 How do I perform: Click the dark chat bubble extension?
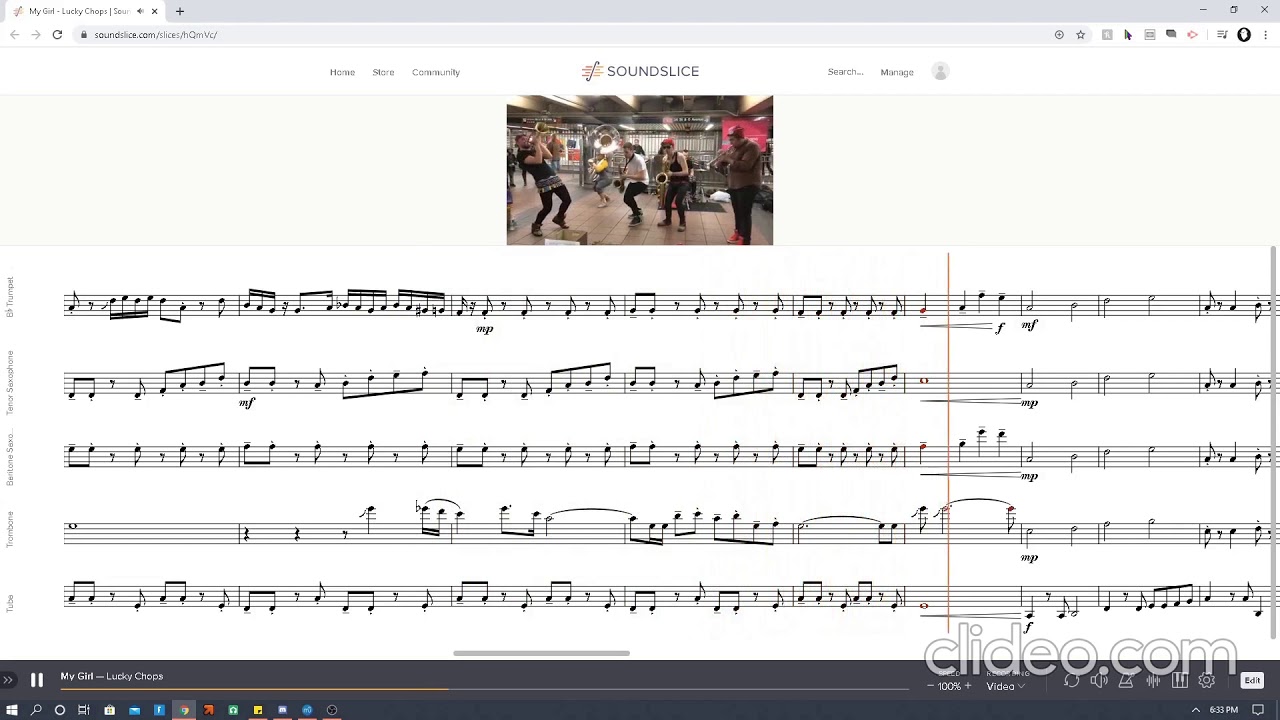click(1171, 35)
